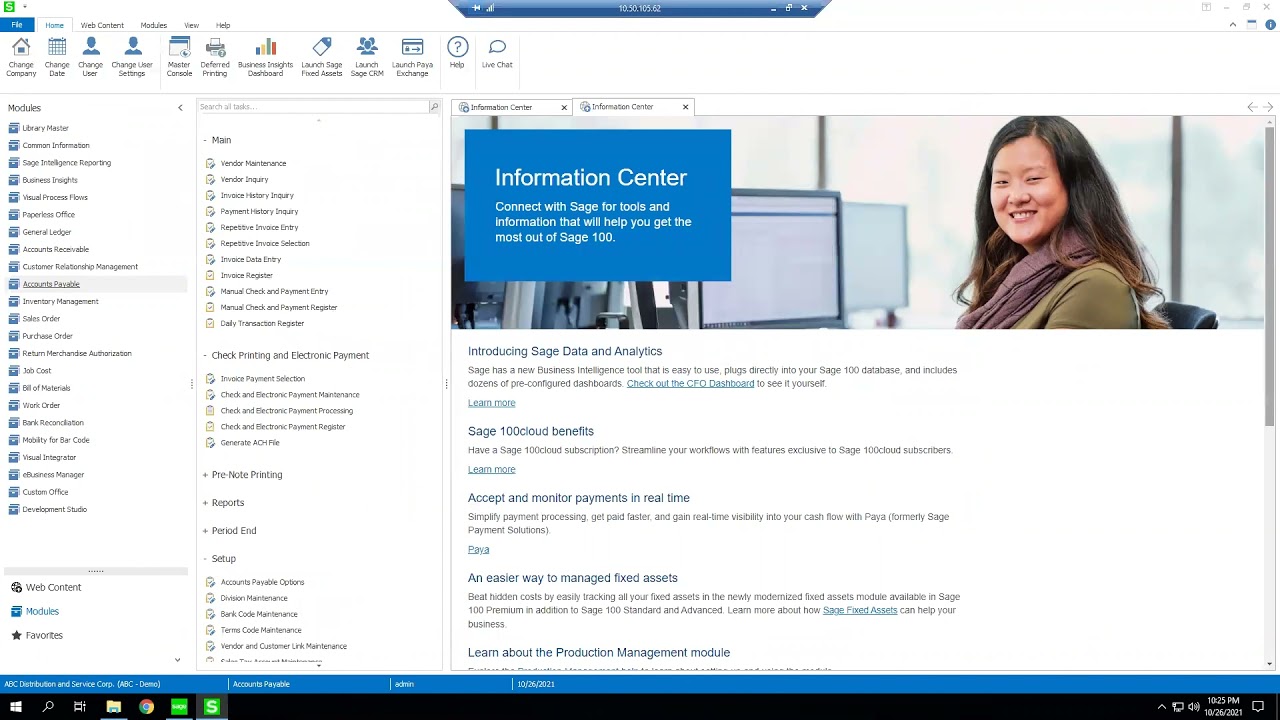1280x720 pixels.
Task: Open the Sage Fixed Assets link
Action: point(860,610)
